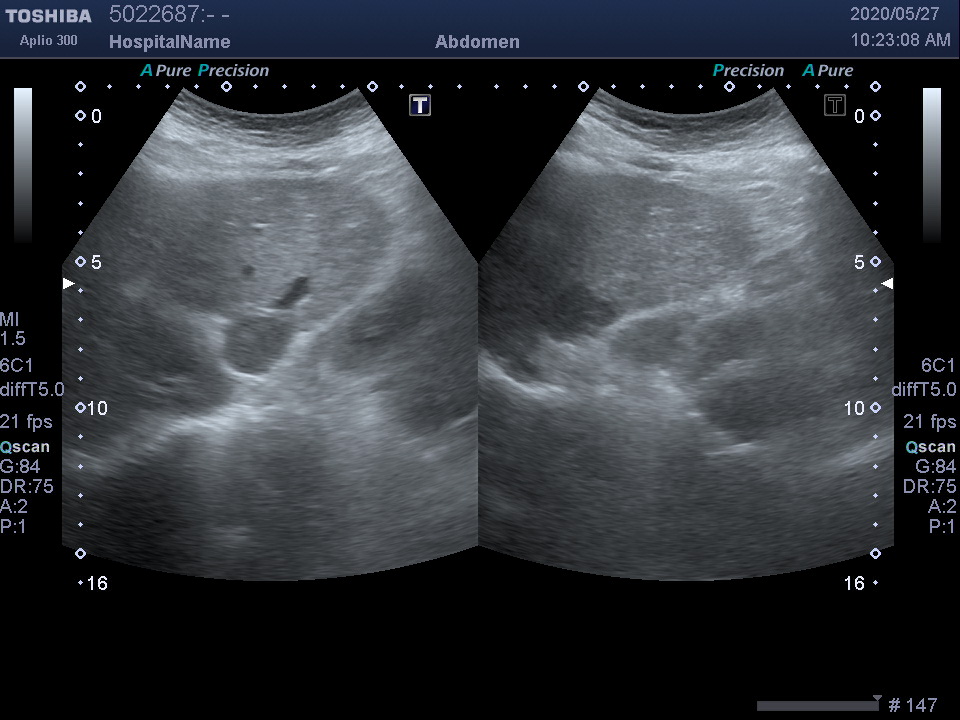Click the HospitalName label
960x720 pixels.
(x=170, y=42)
